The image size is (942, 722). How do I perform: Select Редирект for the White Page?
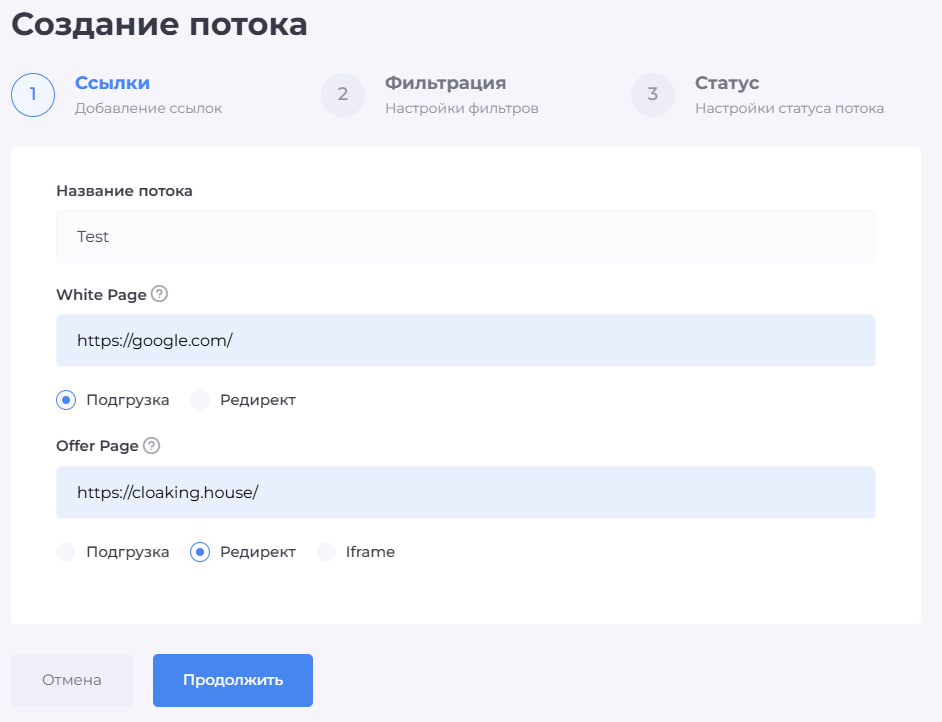pos(200,399)
